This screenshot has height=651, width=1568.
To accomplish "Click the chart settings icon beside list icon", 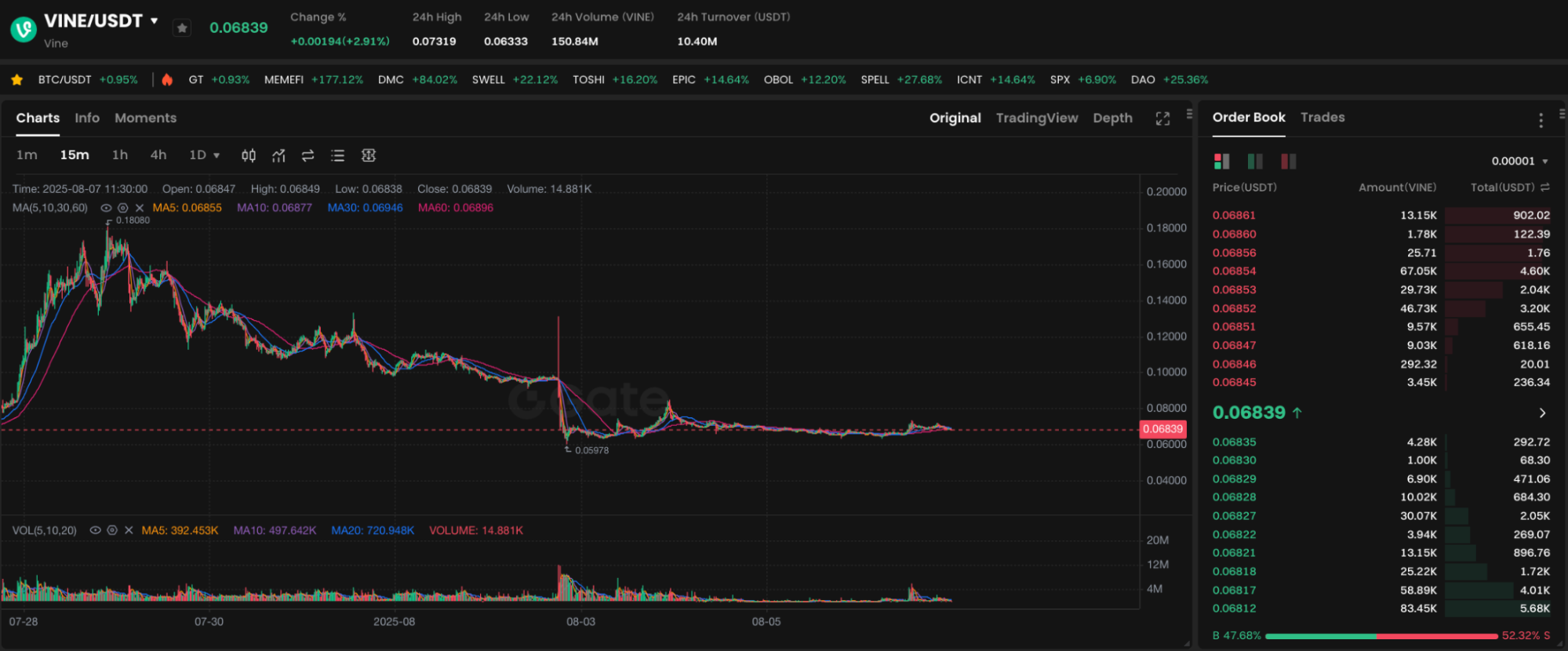I will [x=369, y=155].
